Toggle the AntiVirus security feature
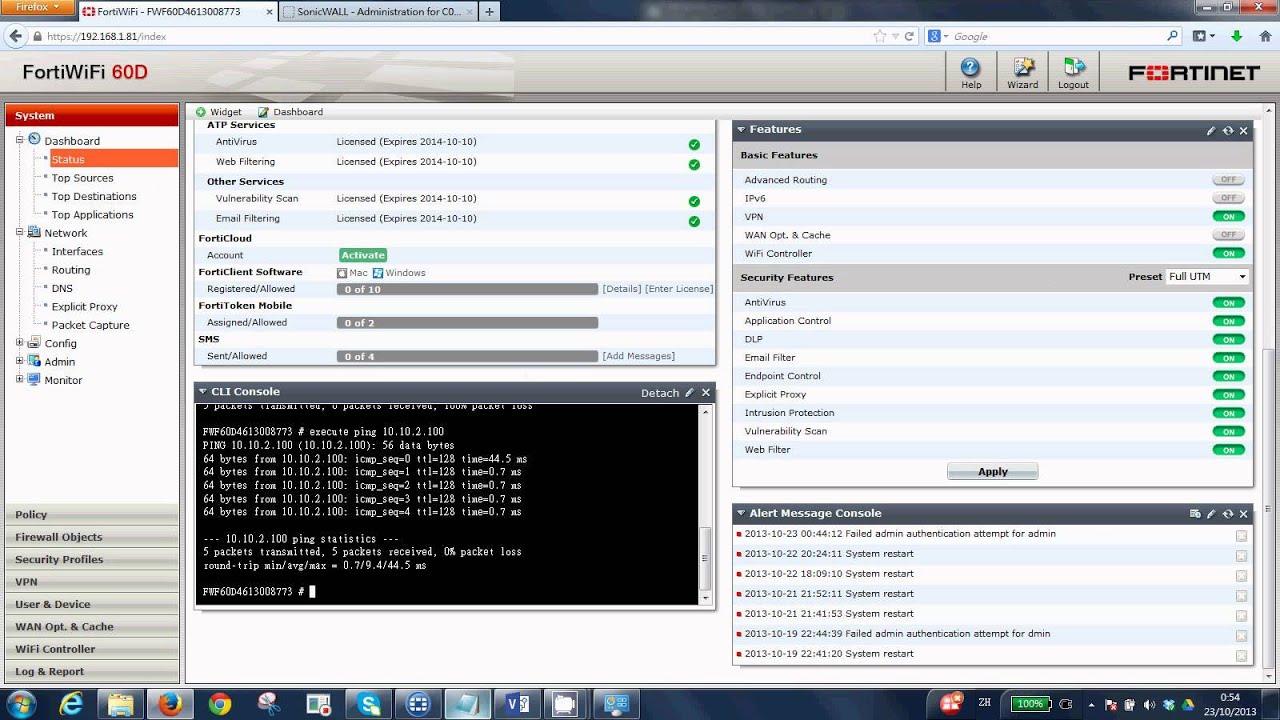The image size is (1280, 720). [1228, 302]
